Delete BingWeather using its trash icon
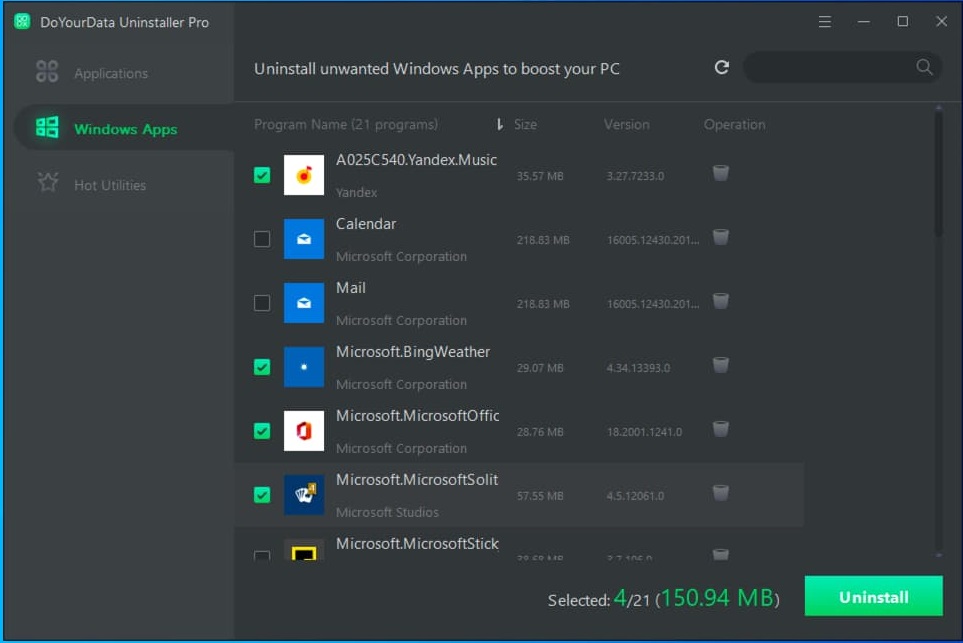 (x=720, y=365)
